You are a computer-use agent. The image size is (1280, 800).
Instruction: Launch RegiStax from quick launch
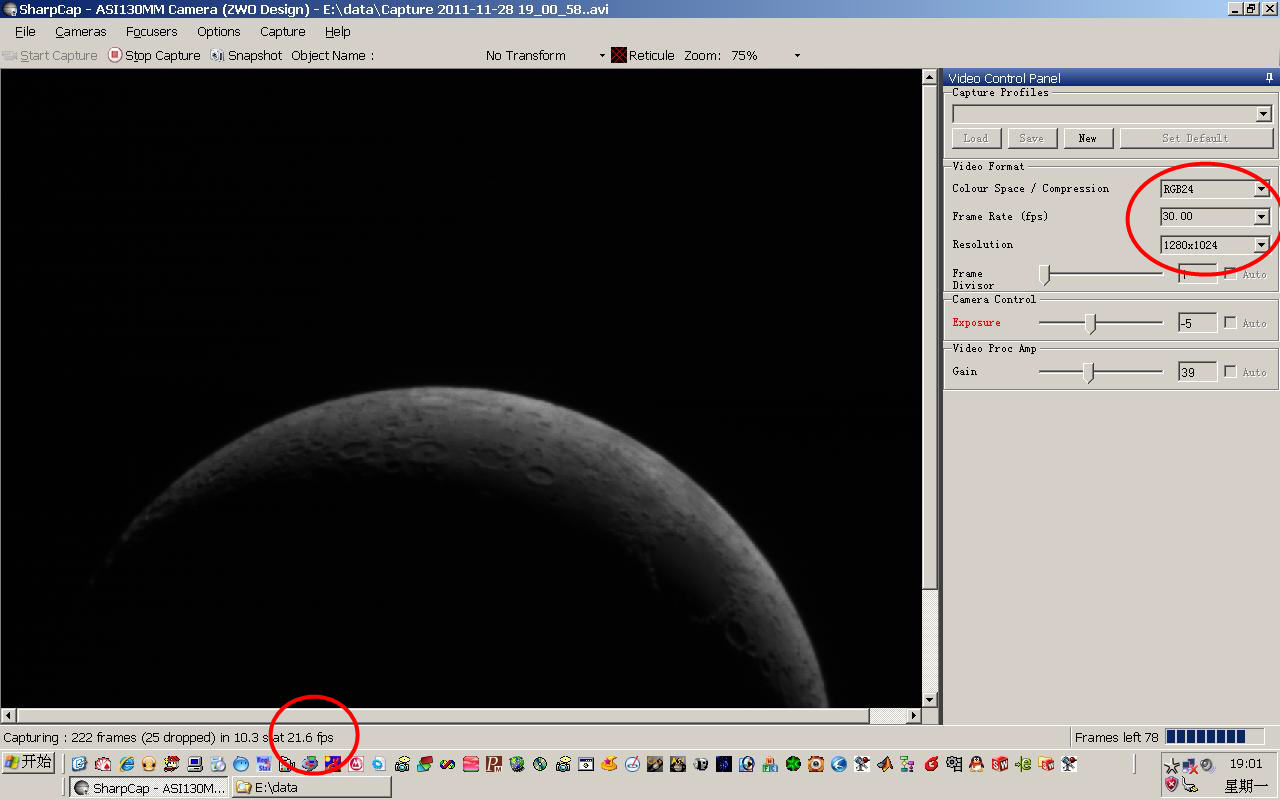pyautogui.click(x=264, y=764)
